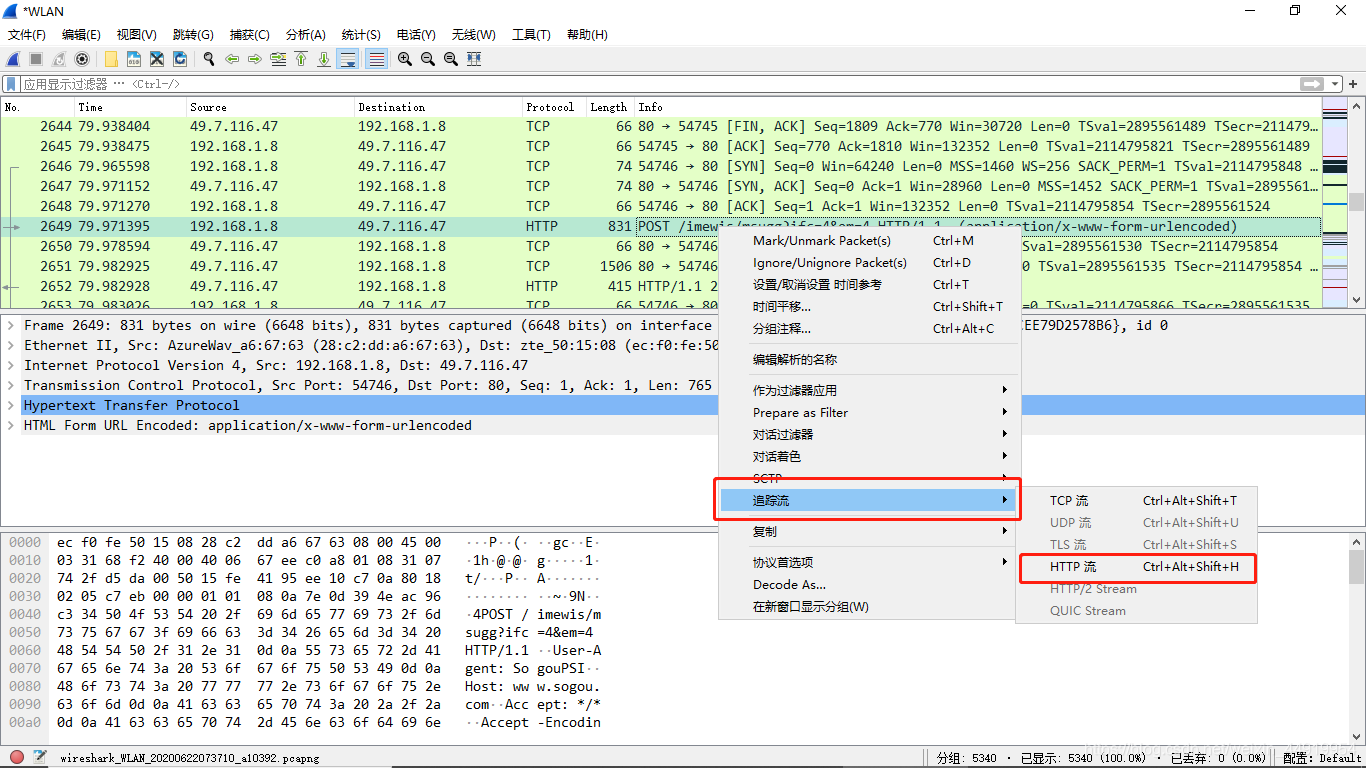Select Mark/Unmark Packet(s) menu entry
1366x768 pixels.
tap(869, 240)
